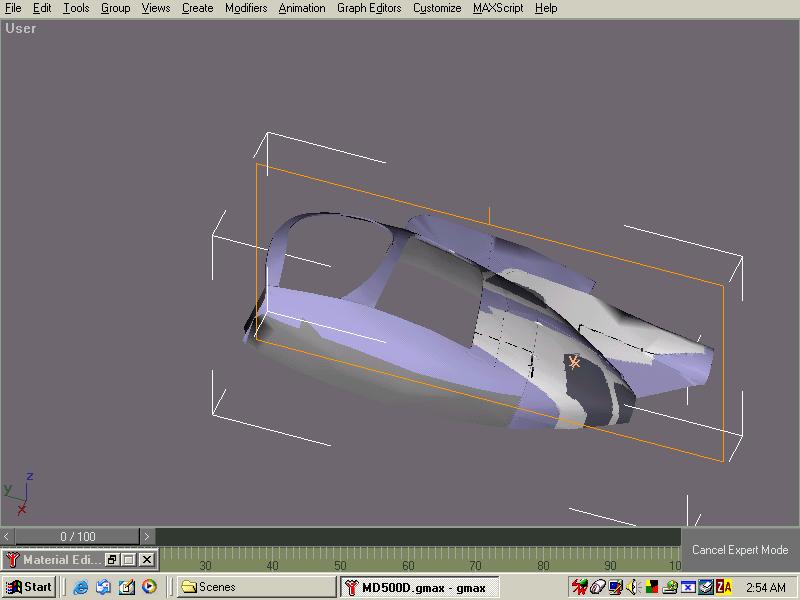Open the Modifiers menu
Viewport: 800px width, 600px height.
(x=245, y=8)
